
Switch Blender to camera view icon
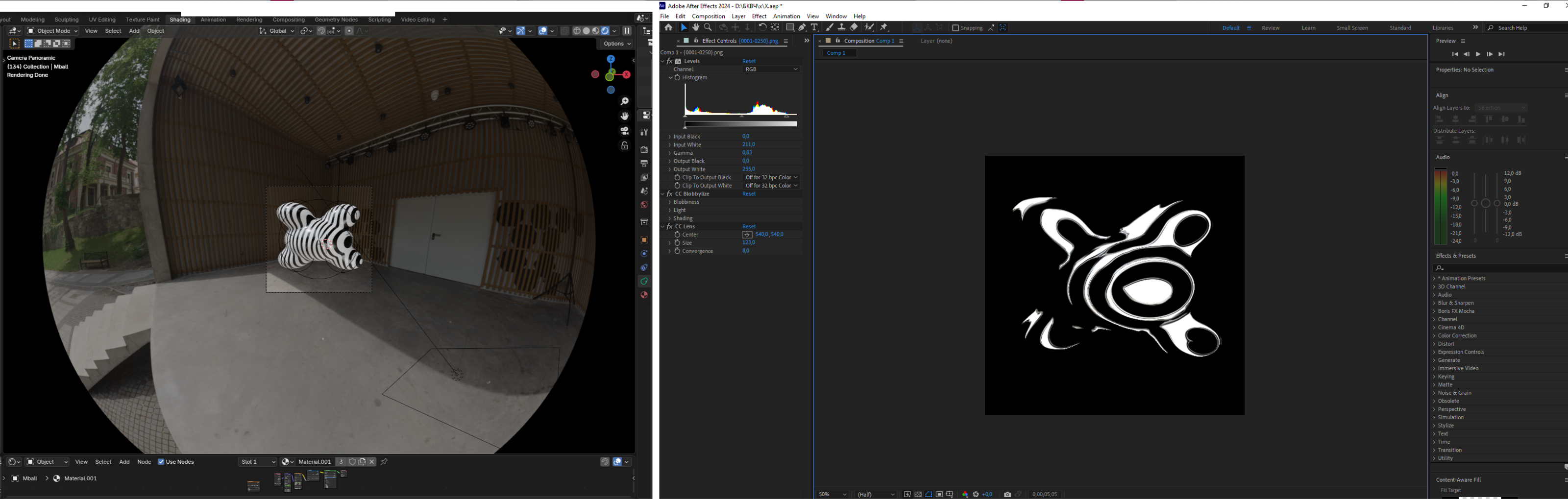(x=625, y=131)
